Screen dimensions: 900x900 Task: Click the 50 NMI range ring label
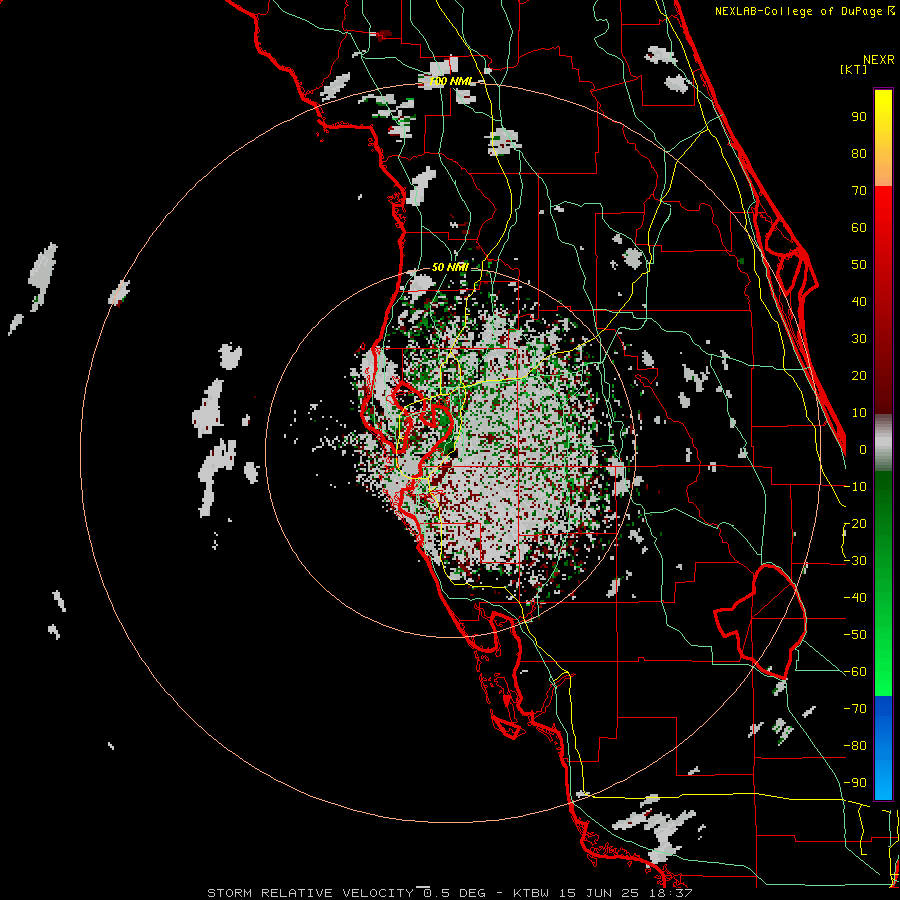(x=449, y=267)
